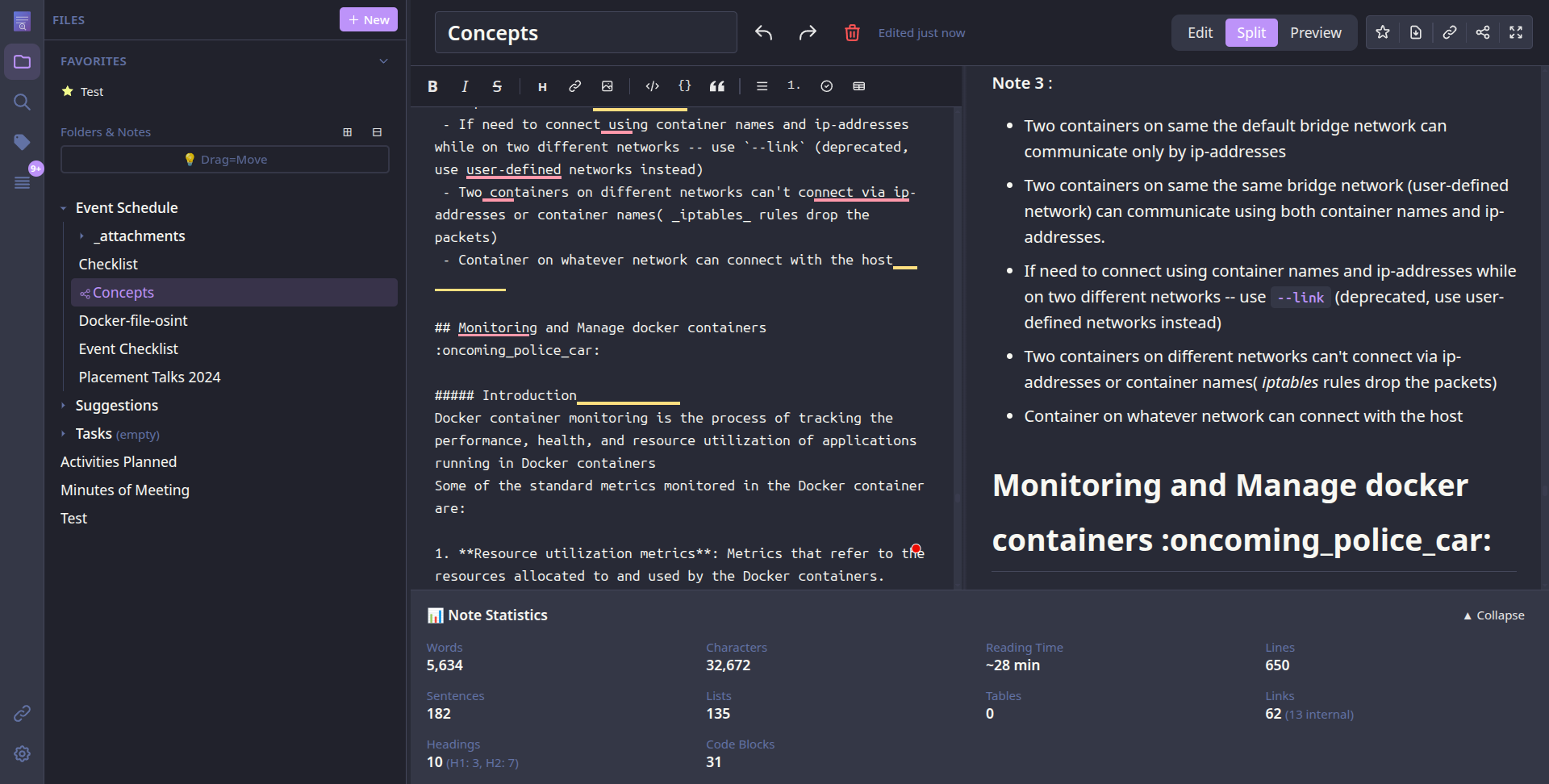Open search in the left sidebar
This screenshot has height=784, width=1549.
(x=22, y=102)
